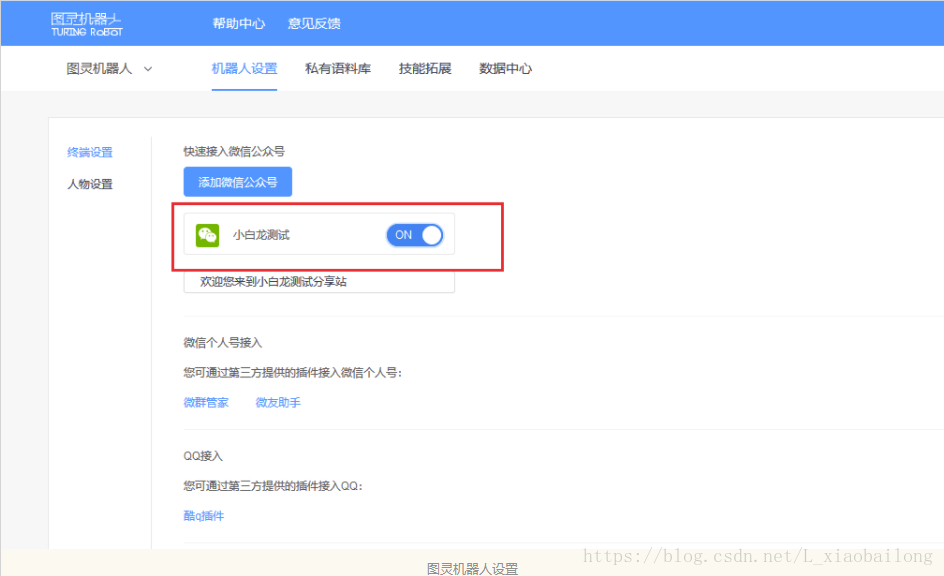Viewport: 944px width, 576px height.
Task: Click the green WeChat icon beside 小白龙测试
Action: click(x=207, y=235)
